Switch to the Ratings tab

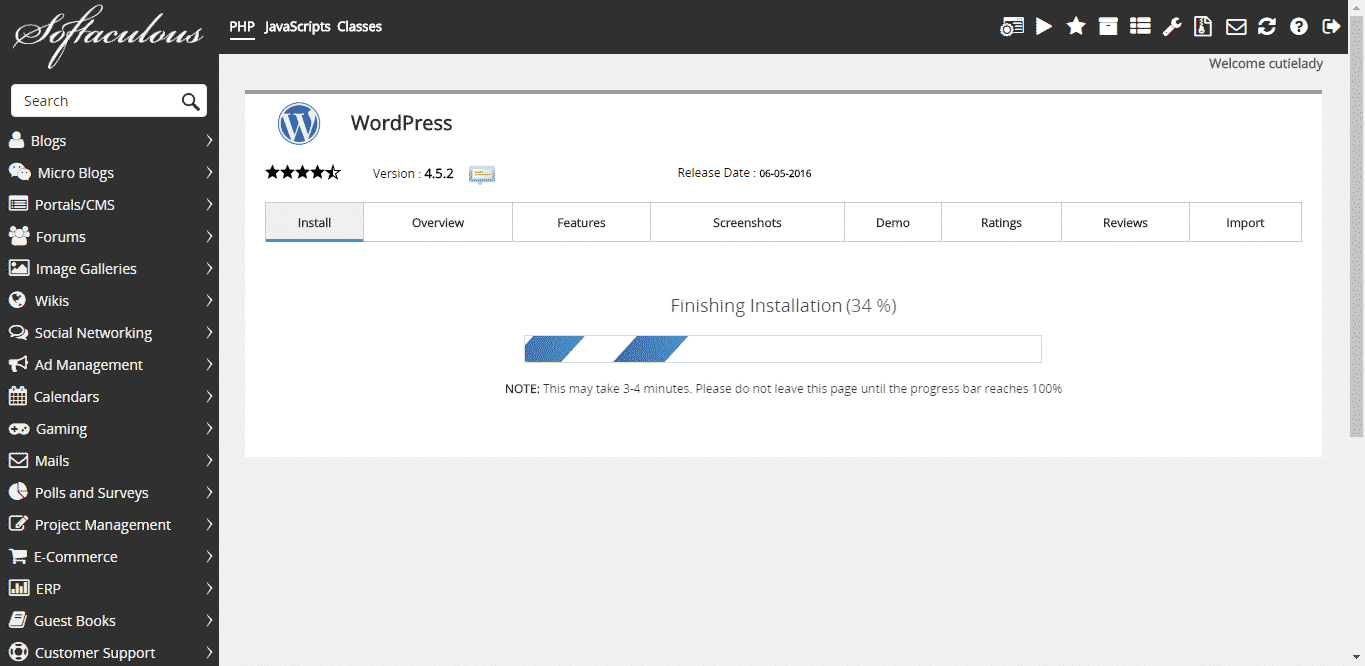[x=1001, y=222]
